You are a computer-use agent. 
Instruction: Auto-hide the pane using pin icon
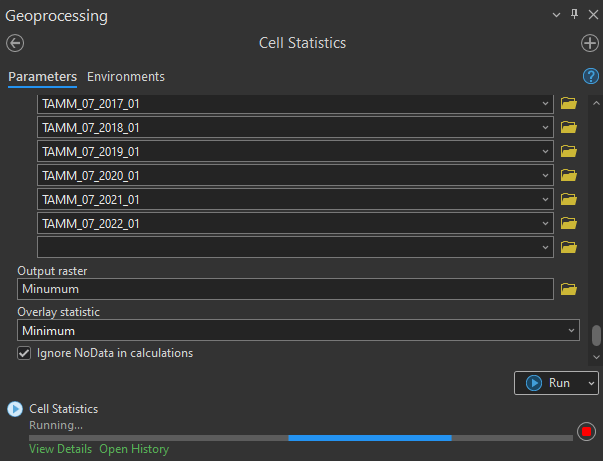pyautogui.click(x=574, y=15)
